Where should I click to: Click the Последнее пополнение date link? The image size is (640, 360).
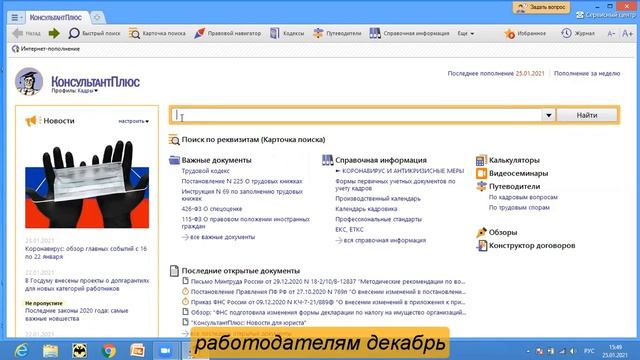point(530,73)
